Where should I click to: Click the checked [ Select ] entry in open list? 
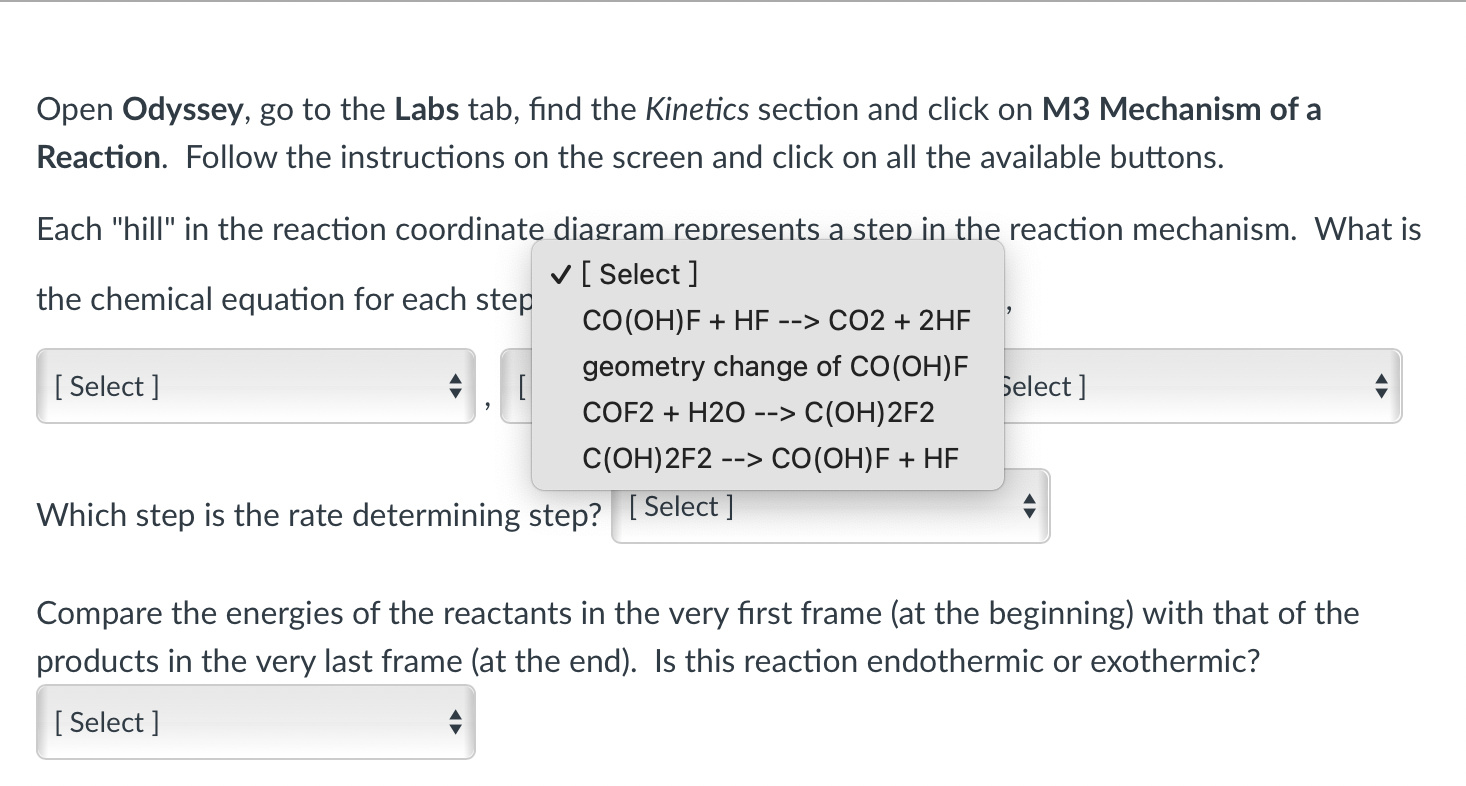640,274
